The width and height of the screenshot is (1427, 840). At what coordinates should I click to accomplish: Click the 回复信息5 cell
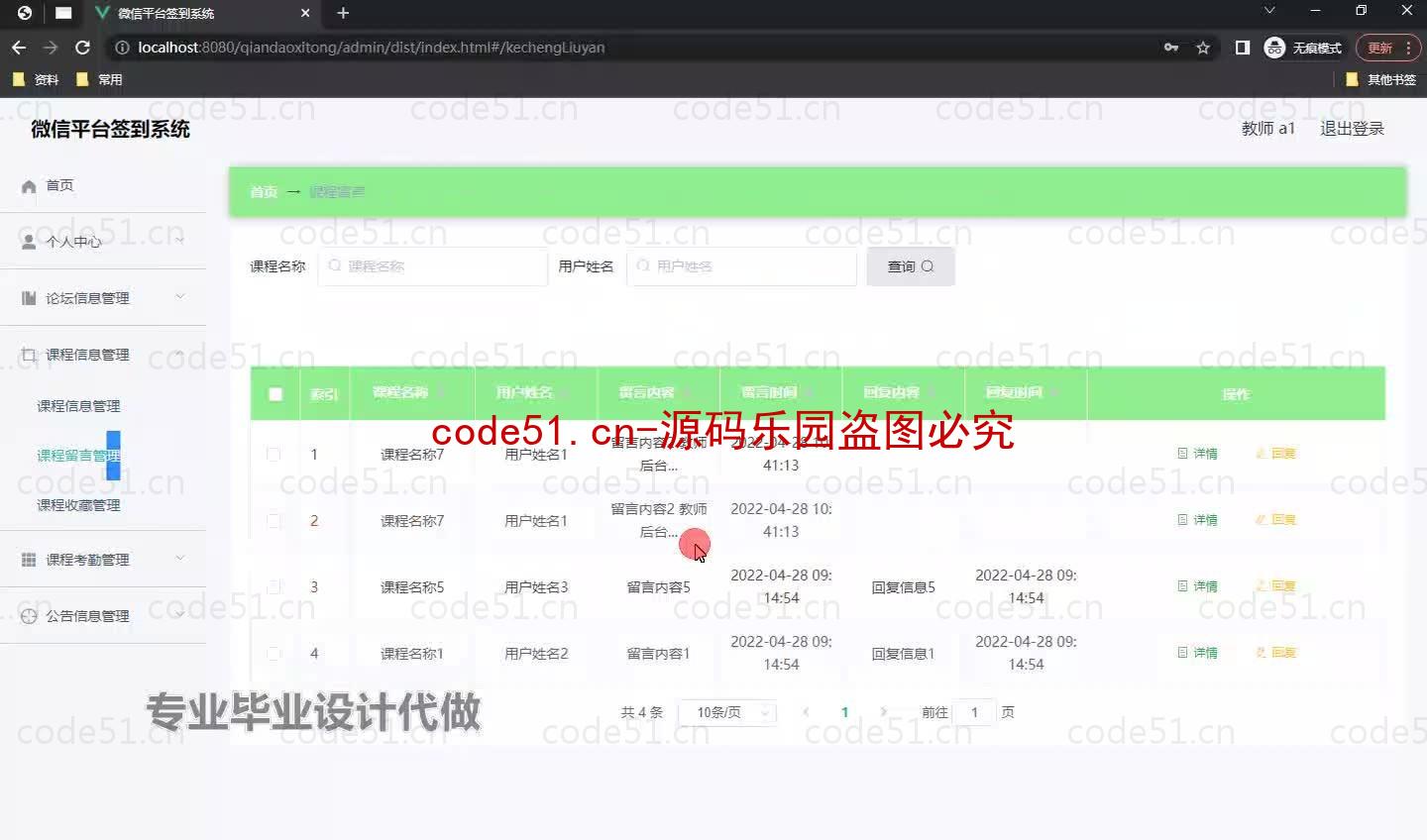903,587
